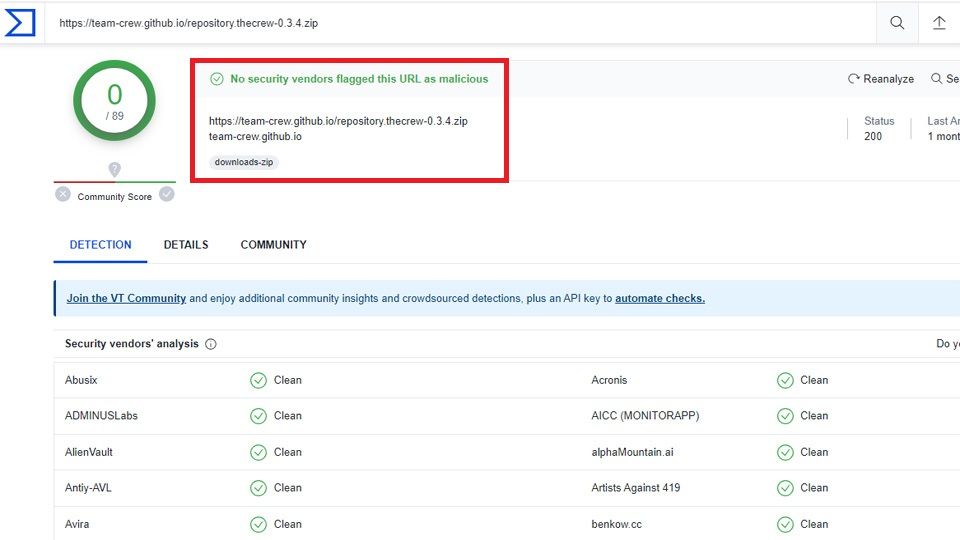
Task: Click the Clean check icon for alphaMountain.ai
Action: (785, 452)
